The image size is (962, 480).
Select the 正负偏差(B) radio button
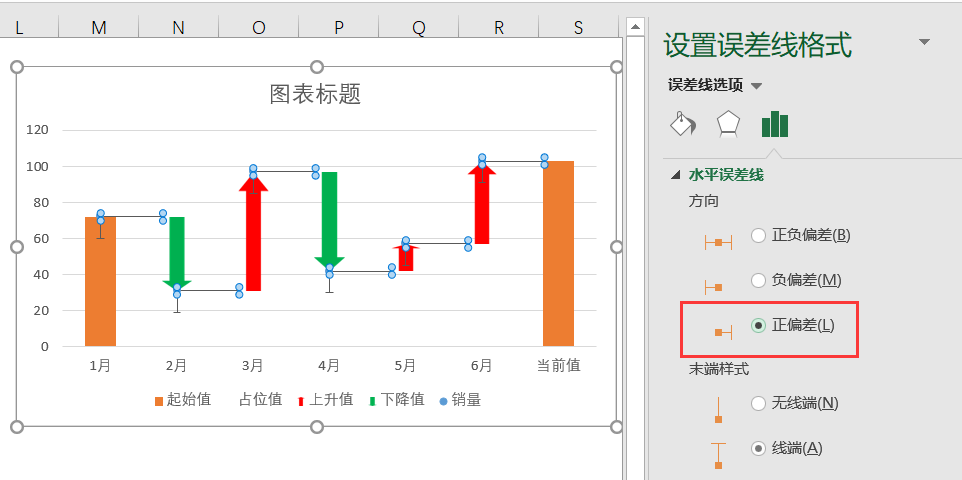pyautogui.click(x=758, y=235)
